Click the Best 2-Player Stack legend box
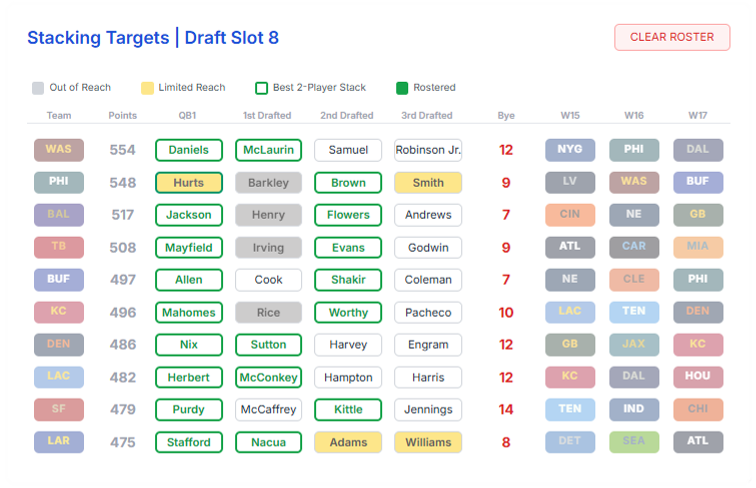 pyautogui.click(x=261, y=88)
